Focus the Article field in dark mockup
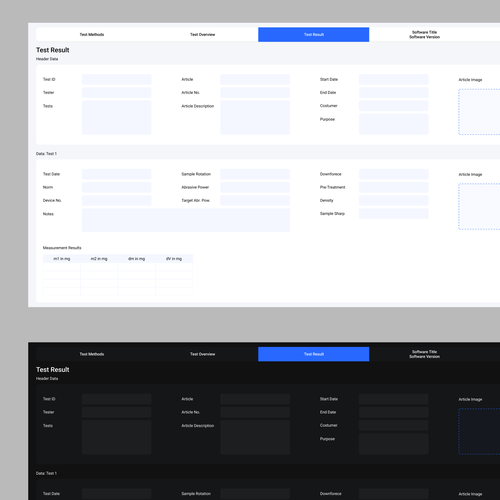 (x=255, y=399)
